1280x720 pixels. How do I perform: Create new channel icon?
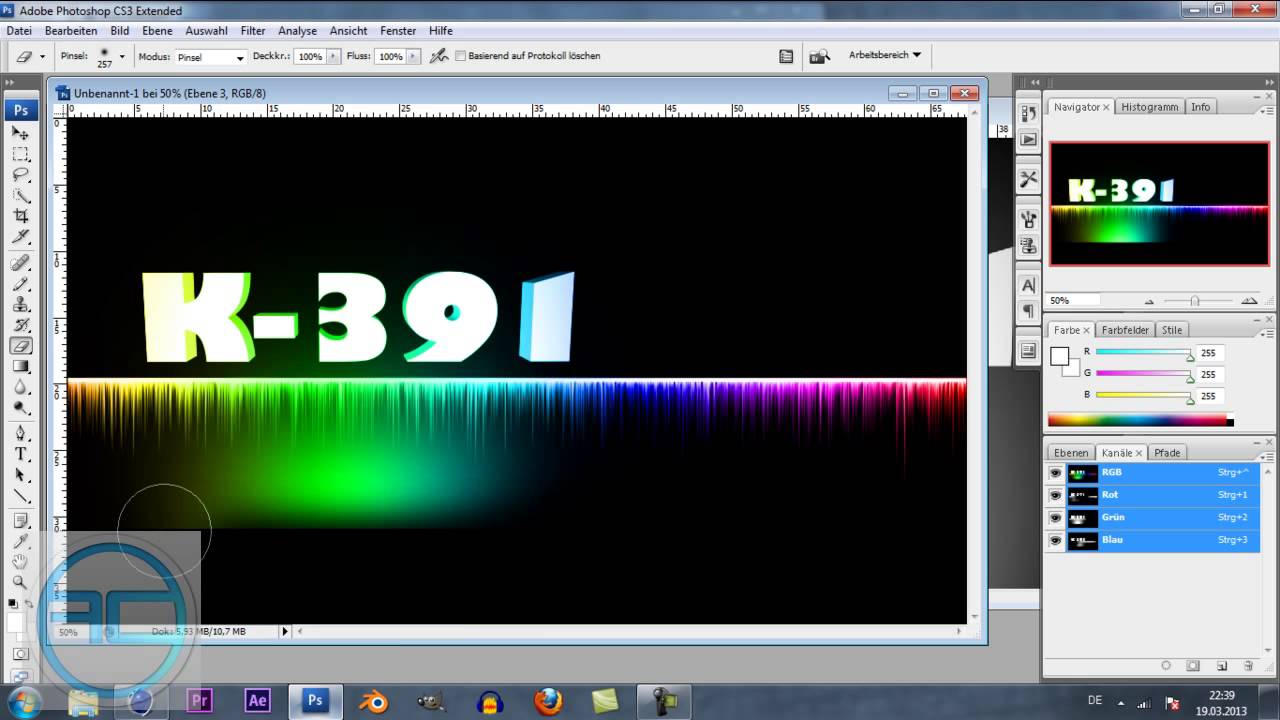[1221, 665]
